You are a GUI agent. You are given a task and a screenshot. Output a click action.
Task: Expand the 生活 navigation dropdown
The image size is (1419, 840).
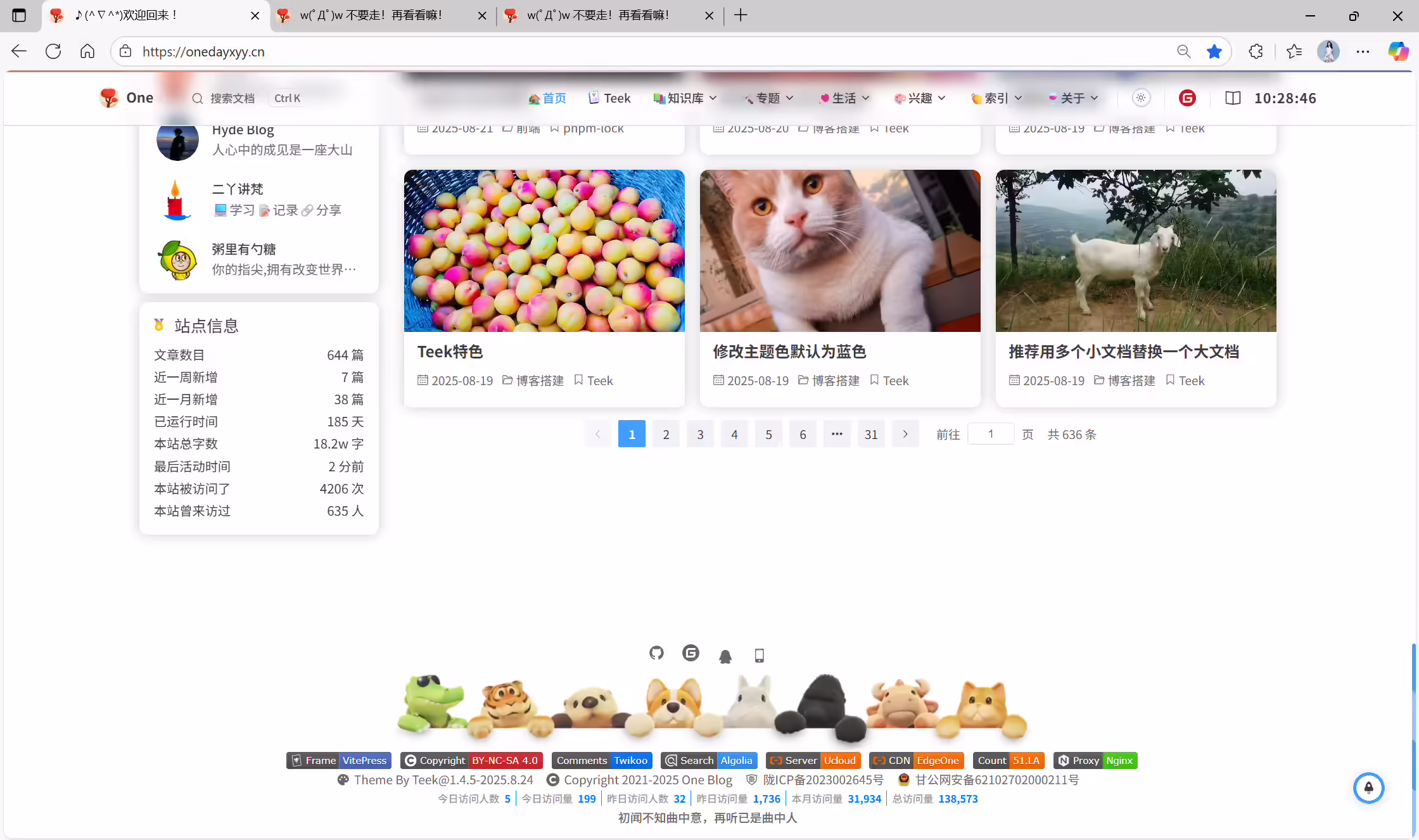point(844,98)
